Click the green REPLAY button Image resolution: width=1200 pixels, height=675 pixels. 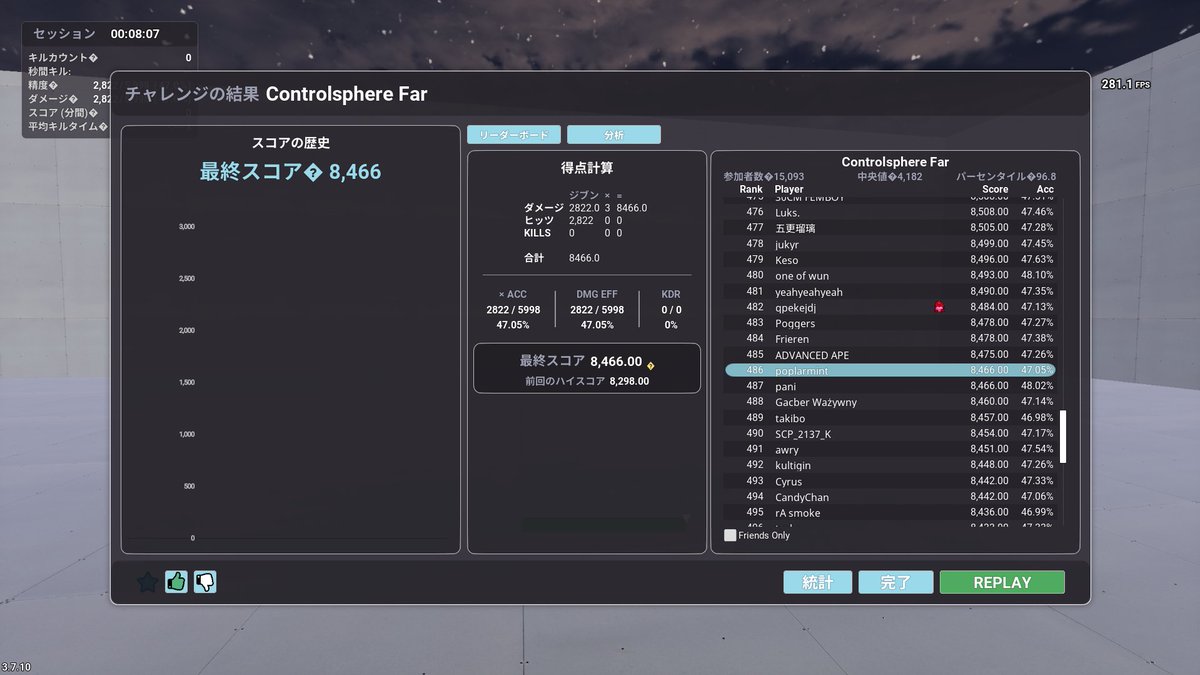point(1002,582)
